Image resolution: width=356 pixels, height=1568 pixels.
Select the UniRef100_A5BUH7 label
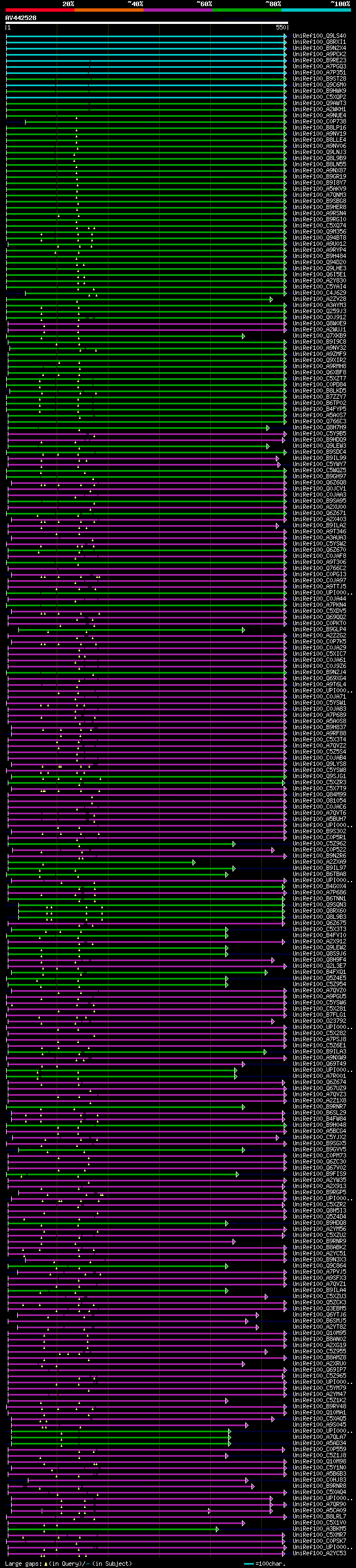tap(319, 819)
